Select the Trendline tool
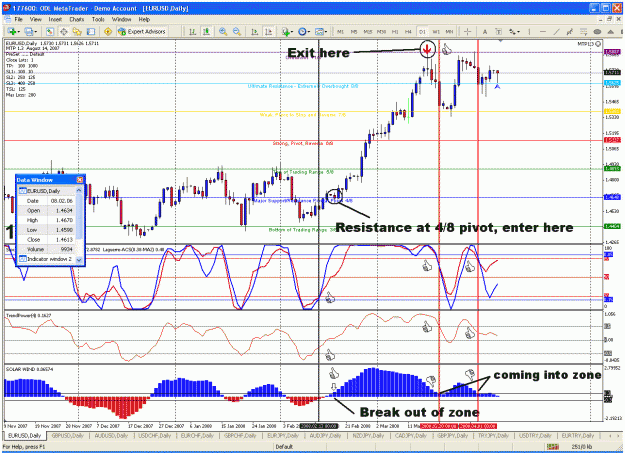 (x=556, y=32)
